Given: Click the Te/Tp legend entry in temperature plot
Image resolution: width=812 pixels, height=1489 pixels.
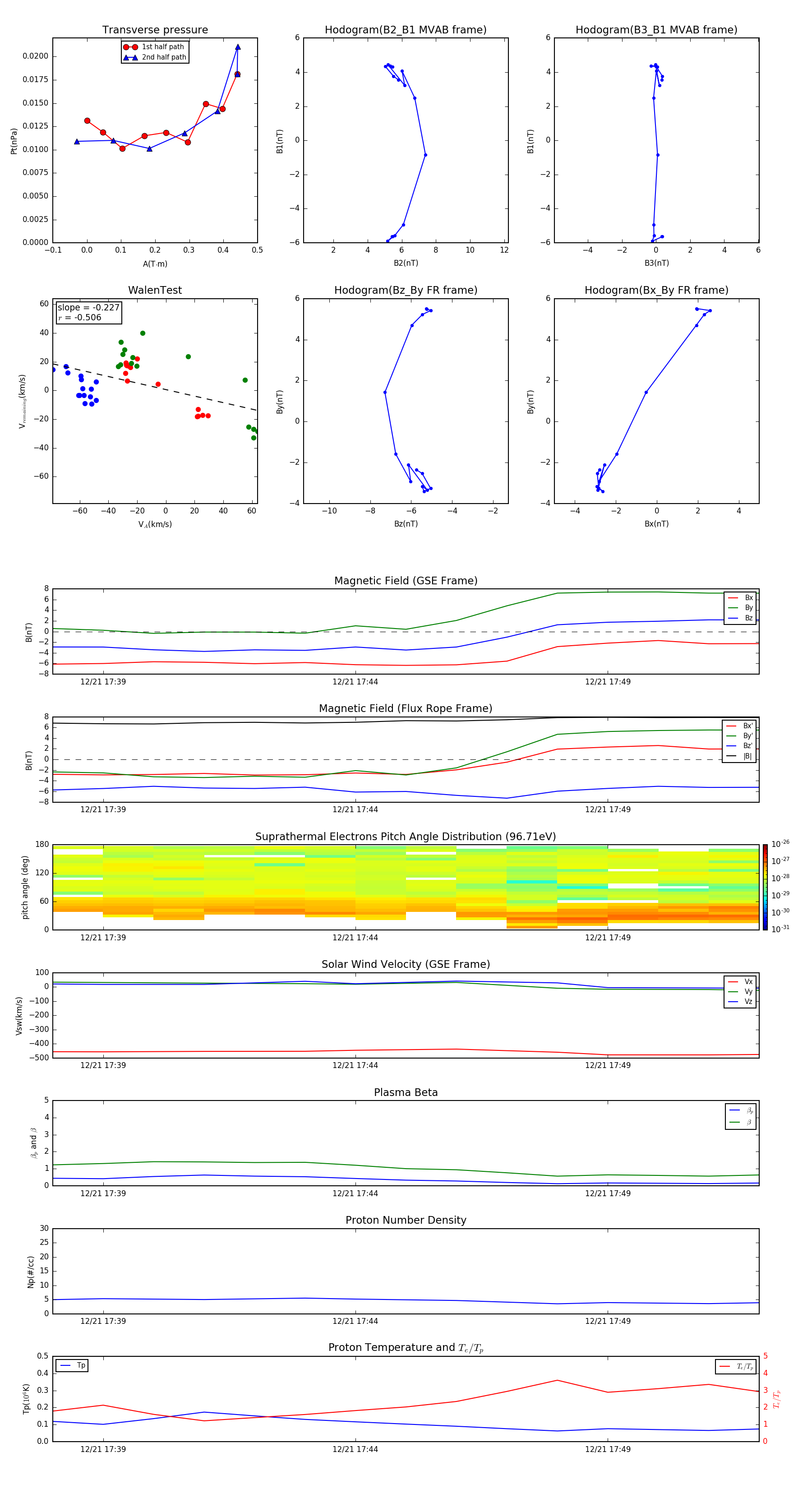Looking at the screenshot, I should click(736, 1367).
